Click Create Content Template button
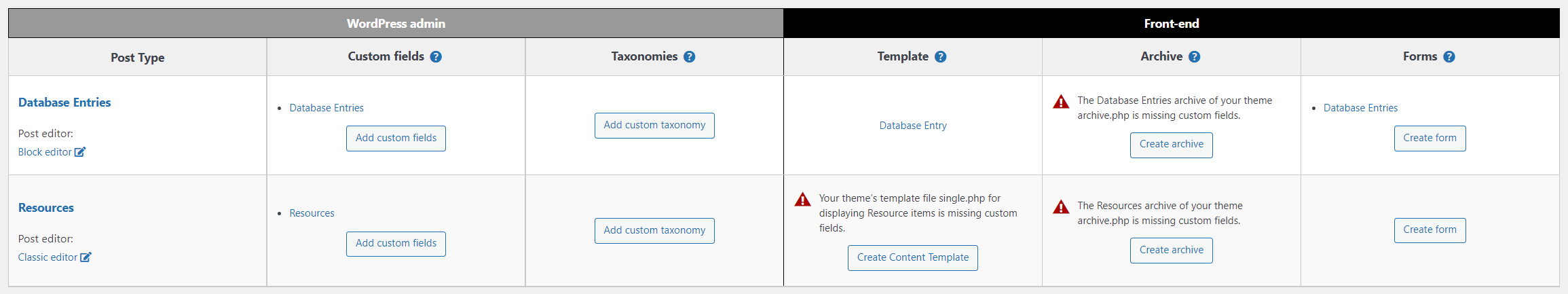This screenshot has height=294, width=1568. [x=913, y=258]
